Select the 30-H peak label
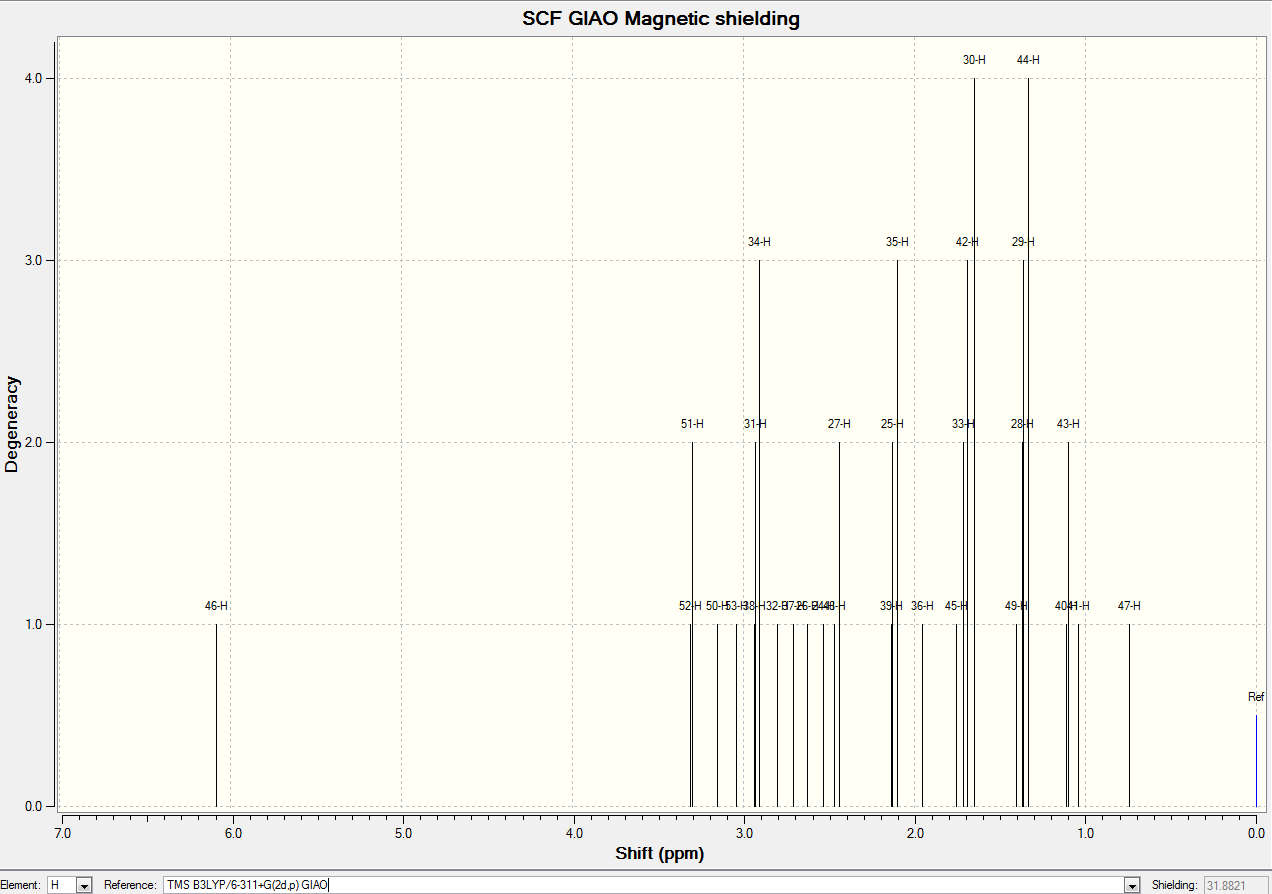This screenshot has width=1272, height=894. pos(974,60)
